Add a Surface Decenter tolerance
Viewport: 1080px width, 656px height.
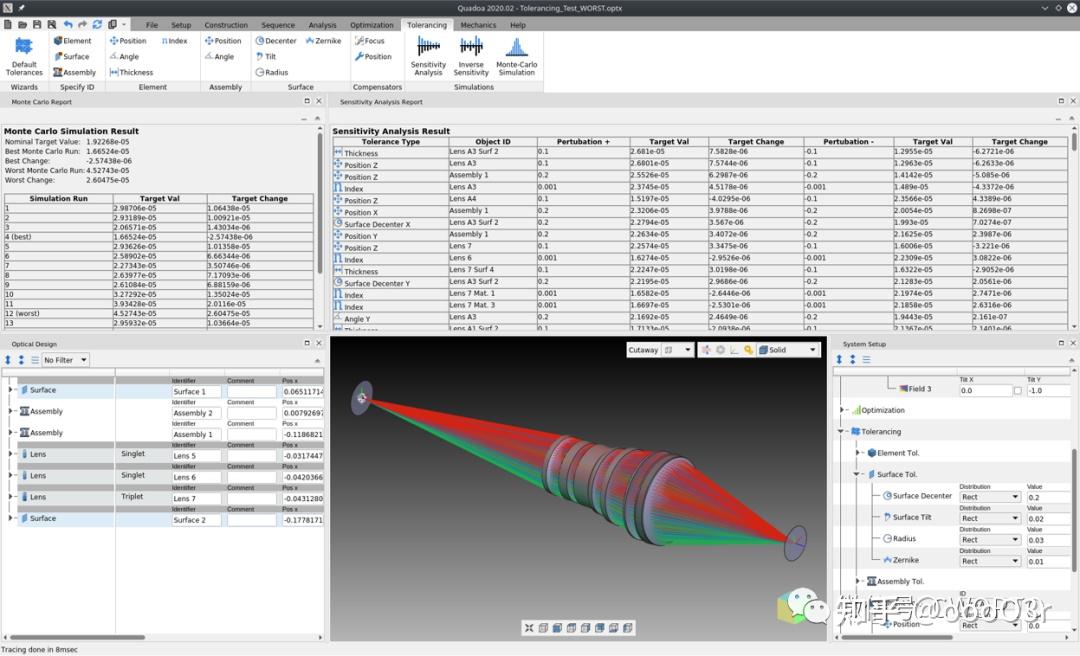[276, 41]
